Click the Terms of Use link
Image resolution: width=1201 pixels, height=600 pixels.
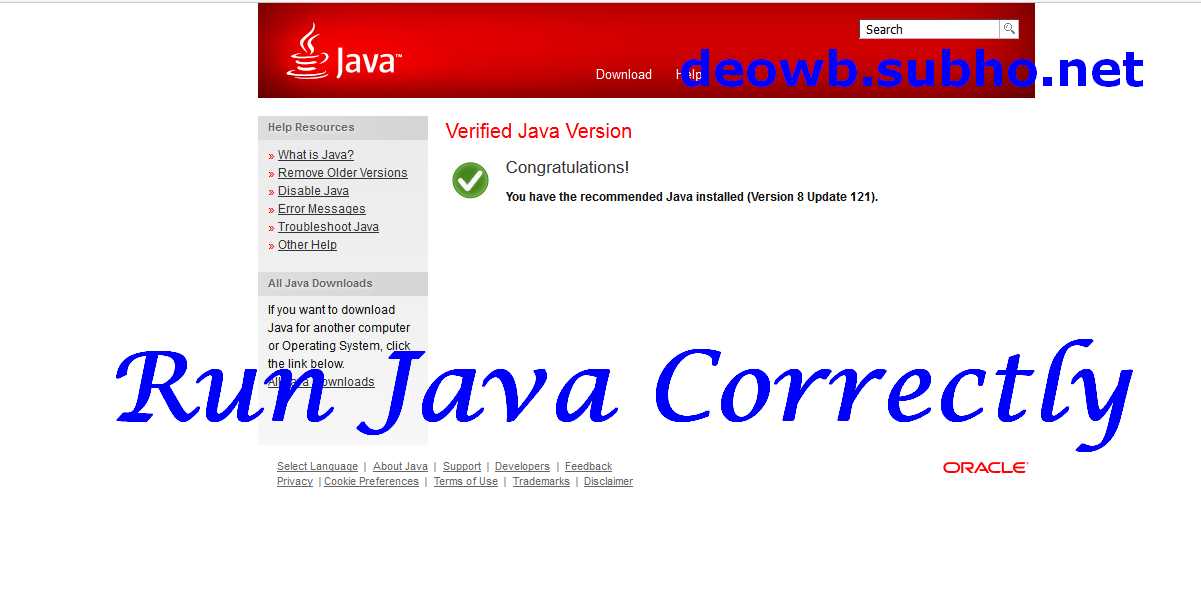point(465,482)
